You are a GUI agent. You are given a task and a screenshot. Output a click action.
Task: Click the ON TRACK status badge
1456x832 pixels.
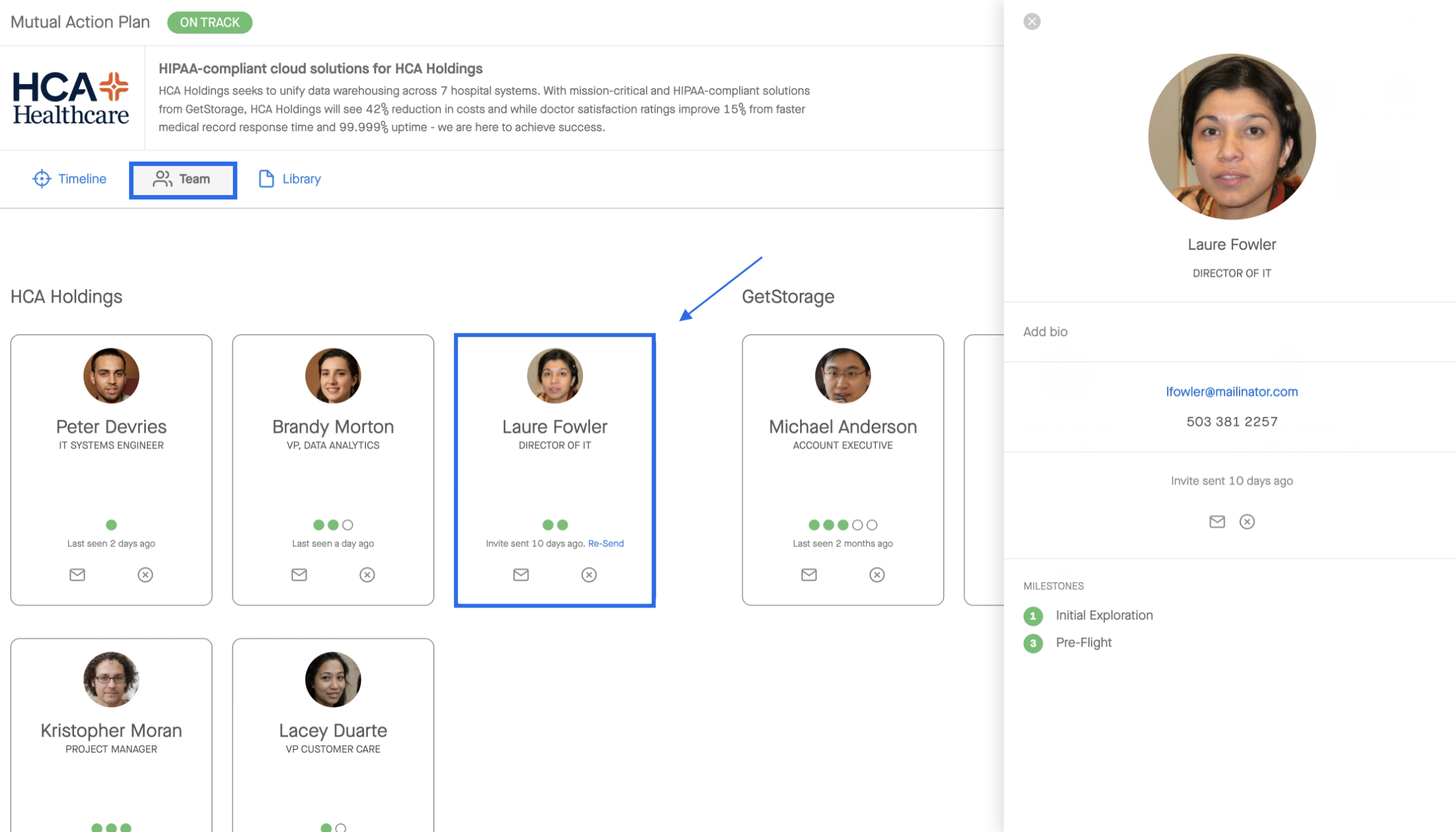click(x=210, y=22)
